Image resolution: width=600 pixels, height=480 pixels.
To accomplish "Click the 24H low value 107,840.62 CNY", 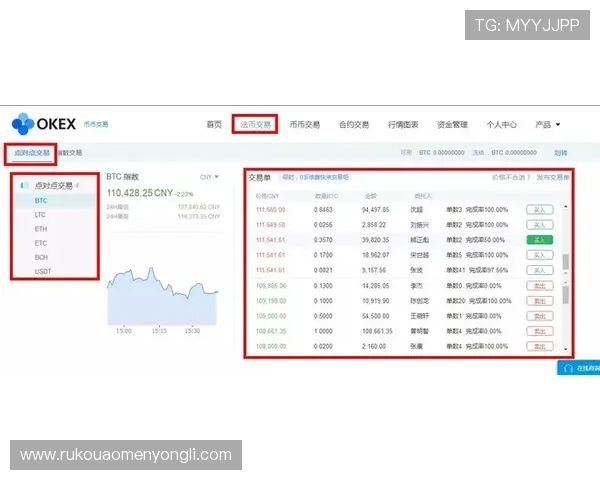I will (x=199, y=207).
